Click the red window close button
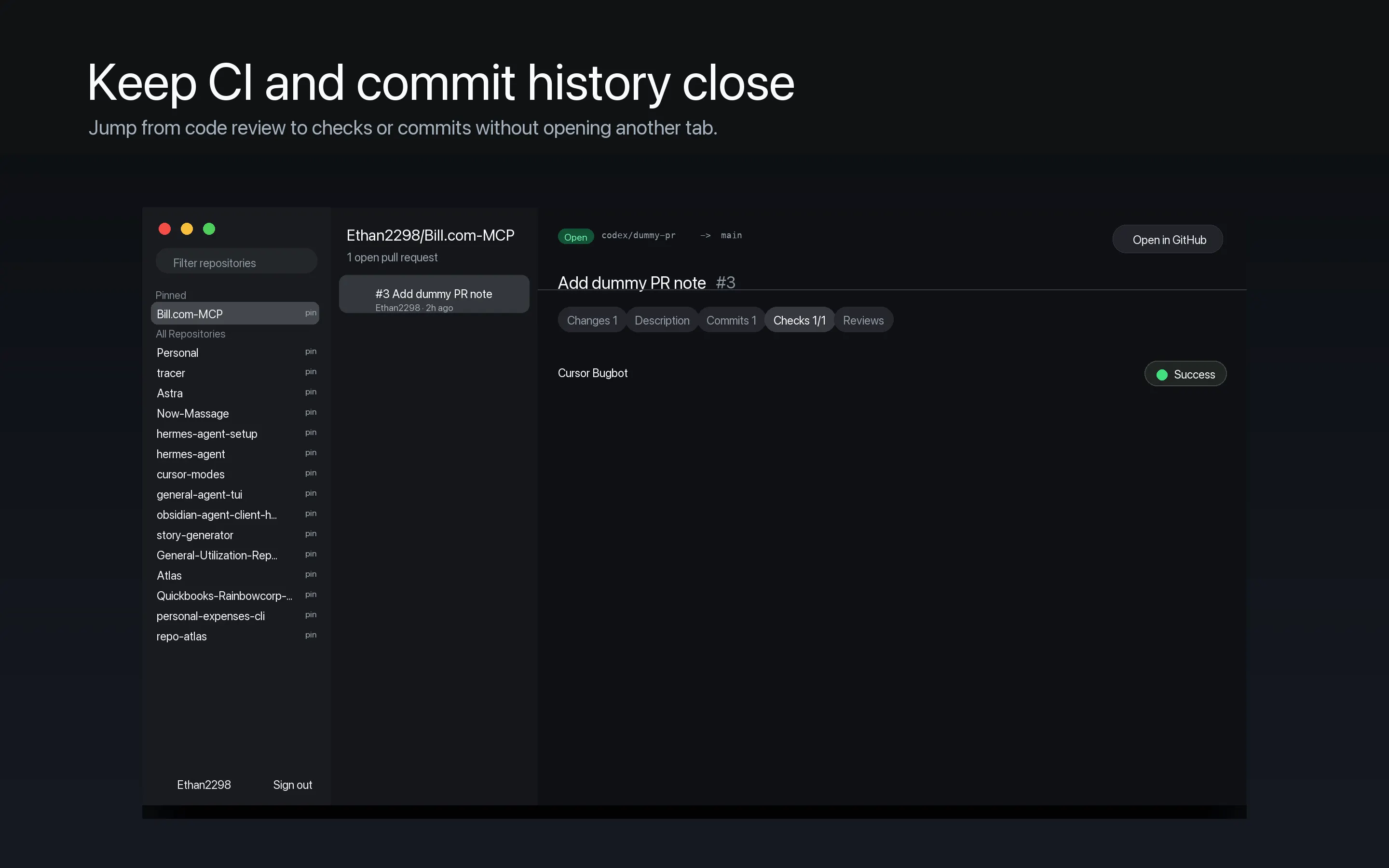Screen dimensions: 1389x868 (165, 229)
